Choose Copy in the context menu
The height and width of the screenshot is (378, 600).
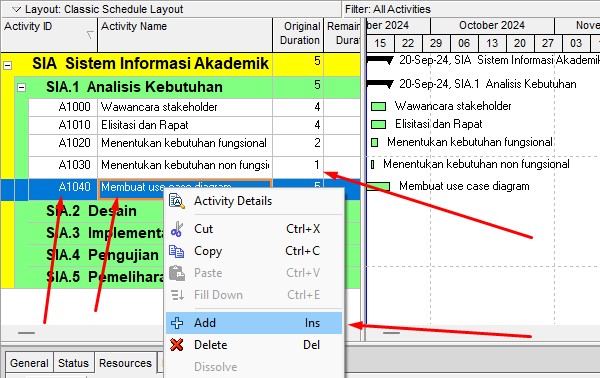point(254,251)
